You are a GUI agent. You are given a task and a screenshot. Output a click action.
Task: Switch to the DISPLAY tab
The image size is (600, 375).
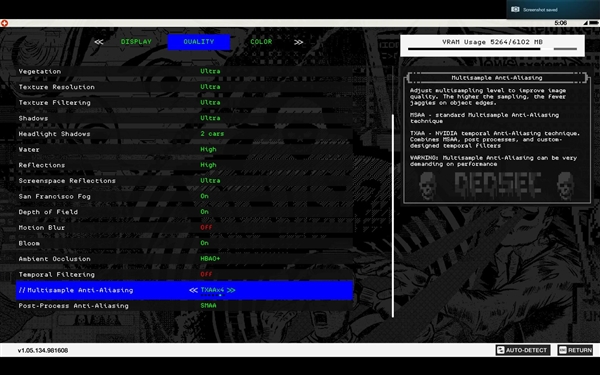click(136, 42)
